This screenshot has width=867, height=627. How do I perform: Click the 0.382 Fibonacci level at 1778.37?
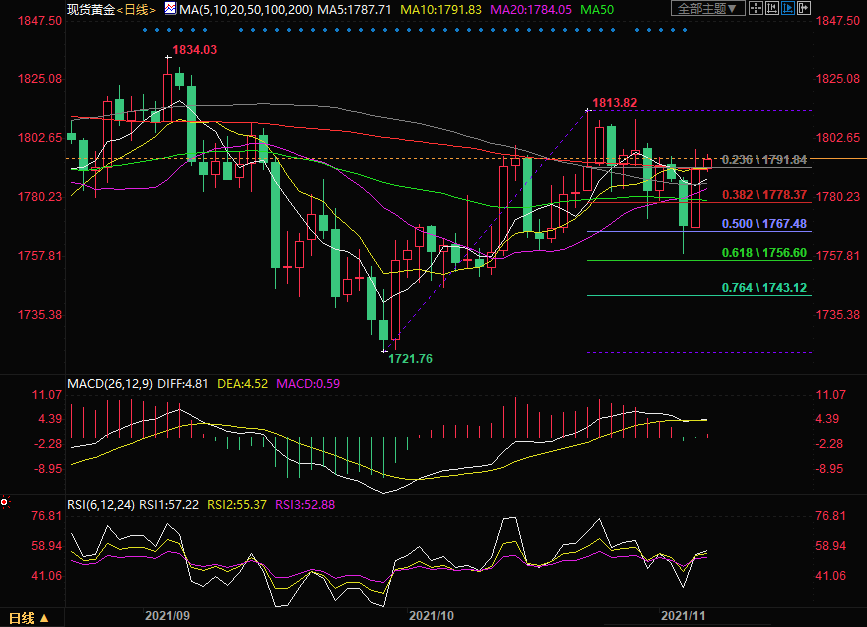(x=764, y=196)
